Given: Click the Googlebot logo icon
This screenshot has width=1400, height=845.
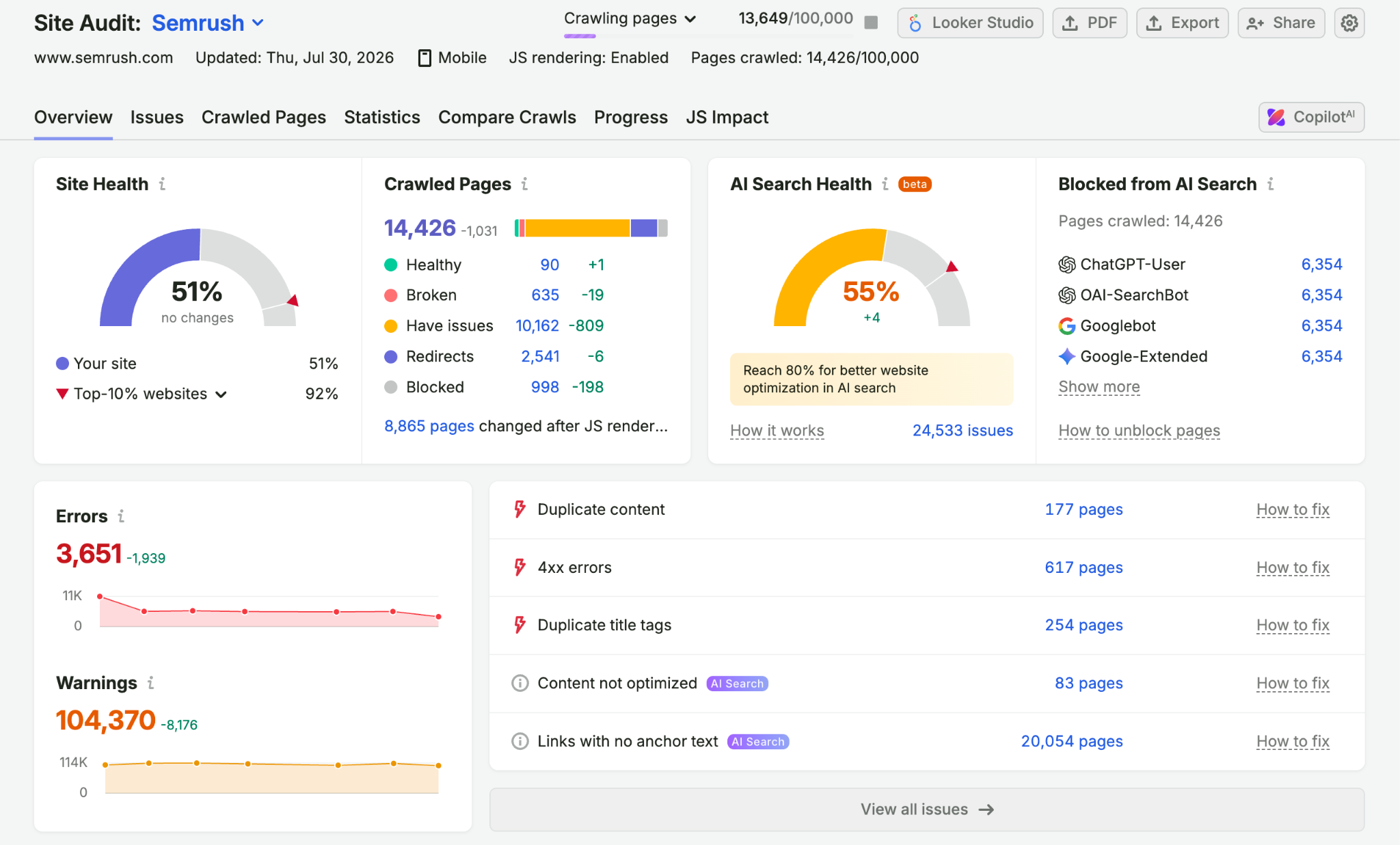Looking at the screenshot, I should (x=1066, y=326).
